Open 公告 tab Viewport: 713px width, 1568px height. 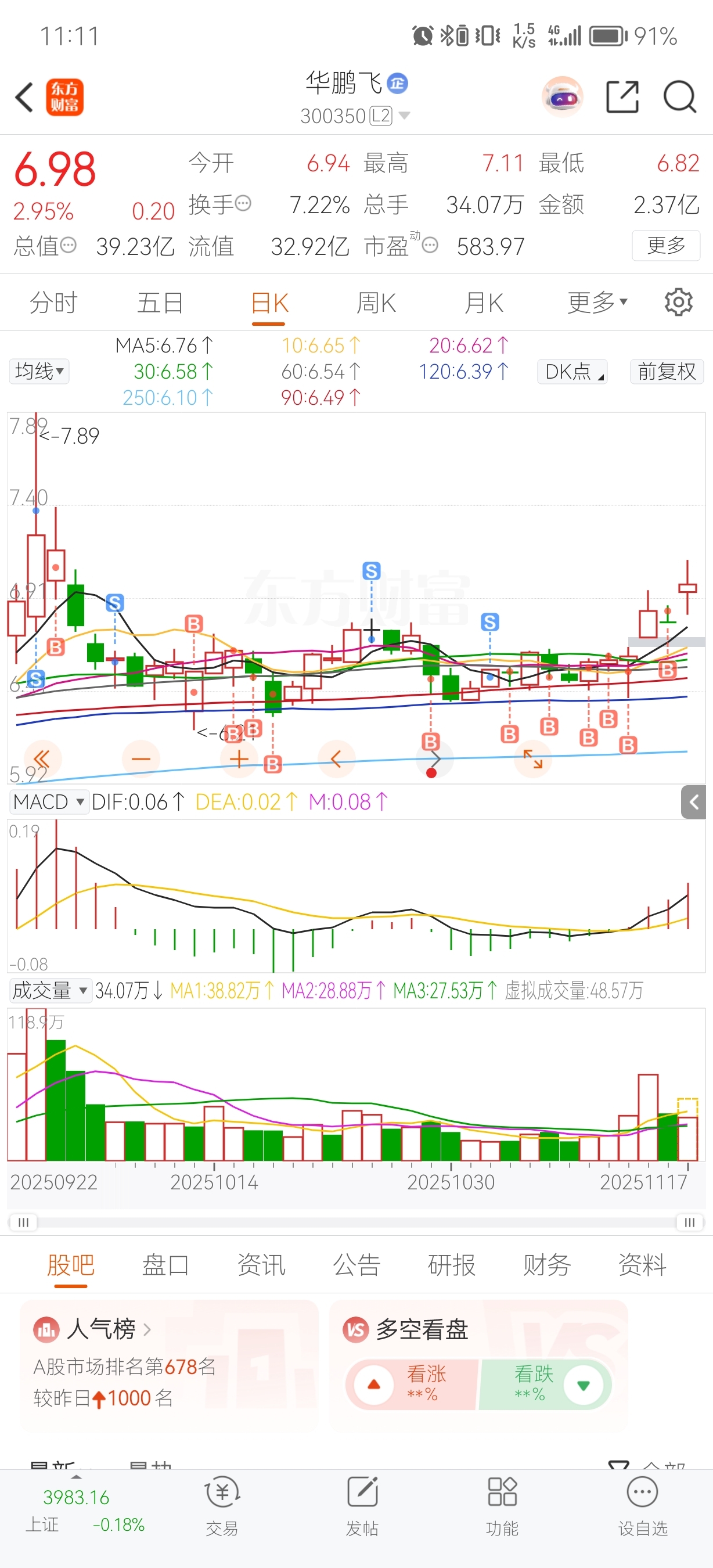point(356,1265)
